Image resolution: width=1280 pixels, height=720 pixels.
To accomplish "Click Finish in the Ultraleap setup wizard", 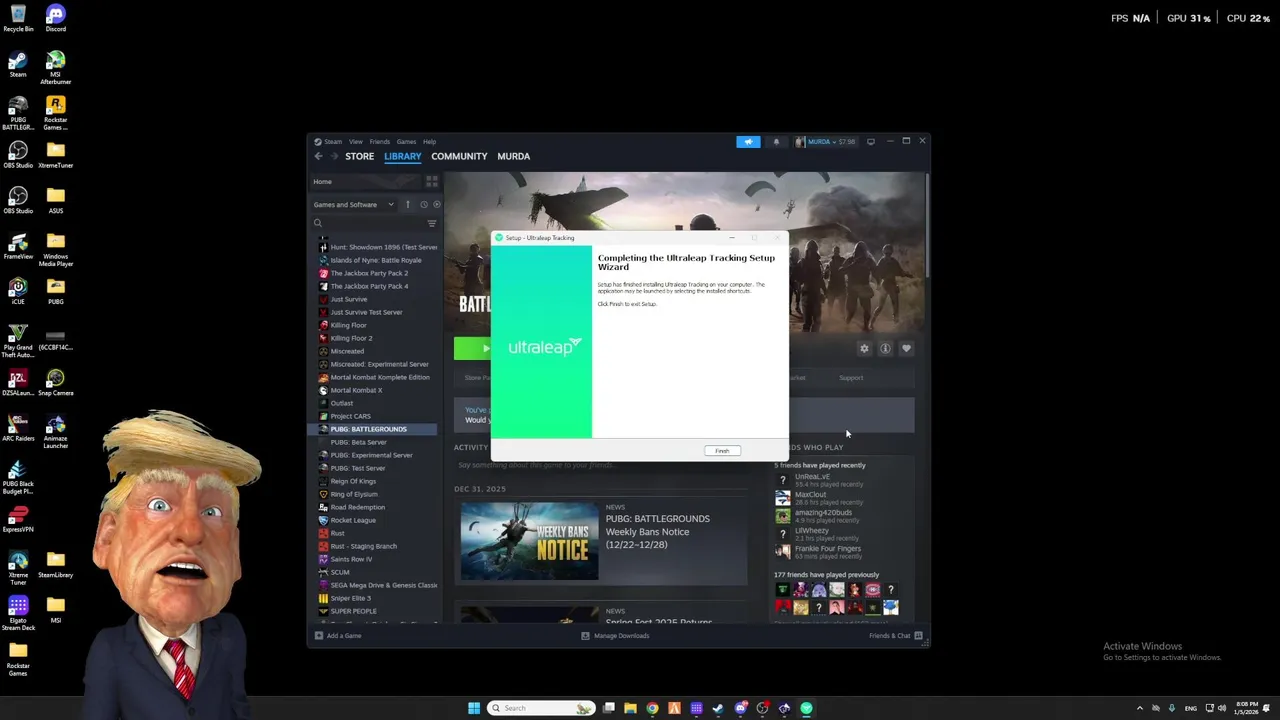I will (x=722, y=451).
